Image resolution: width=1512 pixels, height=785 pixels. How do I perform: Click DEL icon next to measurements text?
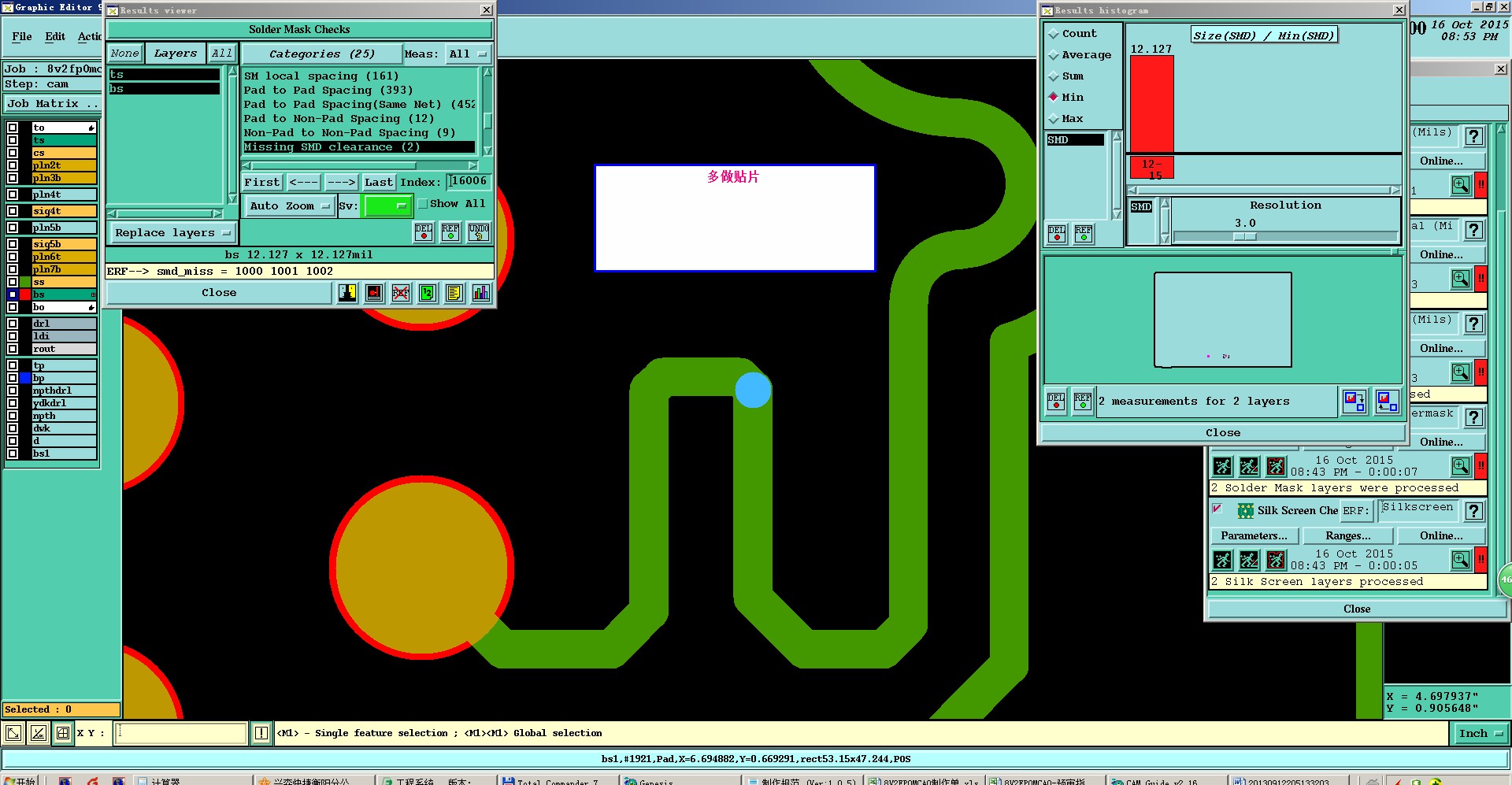click(x=1056, y=402)
